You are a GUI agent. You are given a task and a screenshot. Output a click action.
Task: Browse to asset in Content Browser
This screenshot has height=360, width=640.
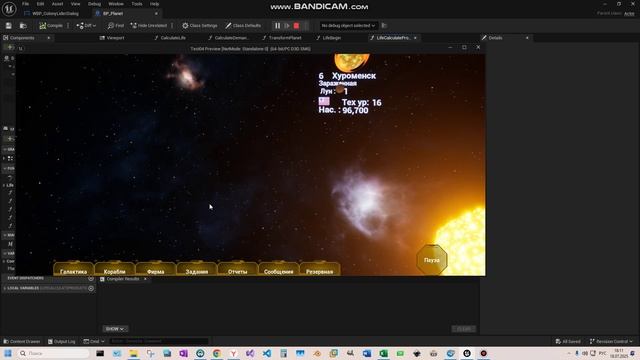[23, 26]
